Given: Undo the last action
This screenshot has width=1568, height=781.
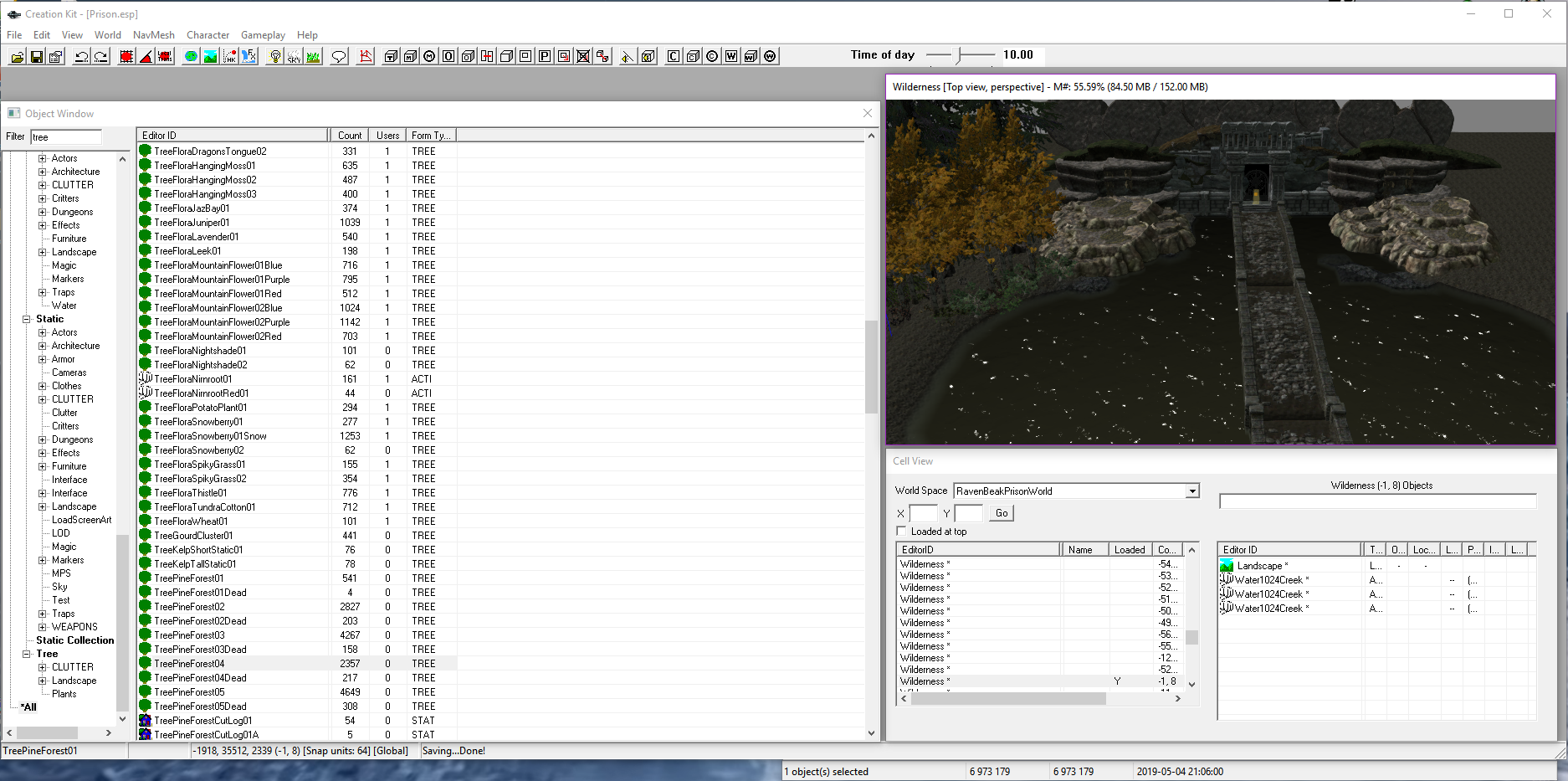Looking at the screenshot, I should (81, 56).
